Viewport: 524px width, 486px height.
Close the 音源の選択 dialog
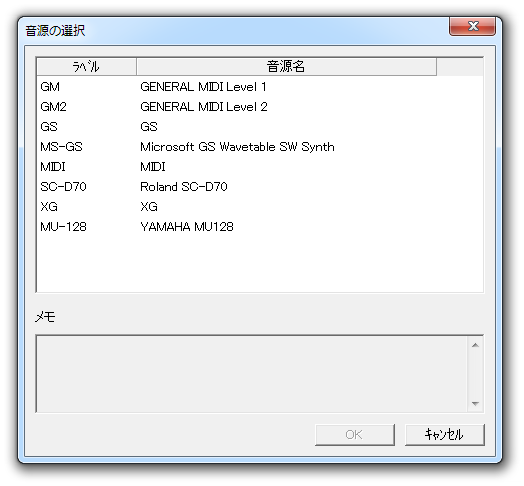473,26
